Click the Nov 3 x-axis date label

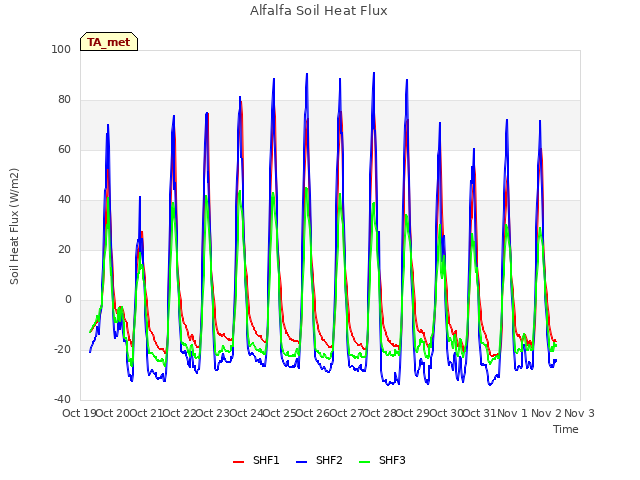pyautogui.click(x=579, y=413)
